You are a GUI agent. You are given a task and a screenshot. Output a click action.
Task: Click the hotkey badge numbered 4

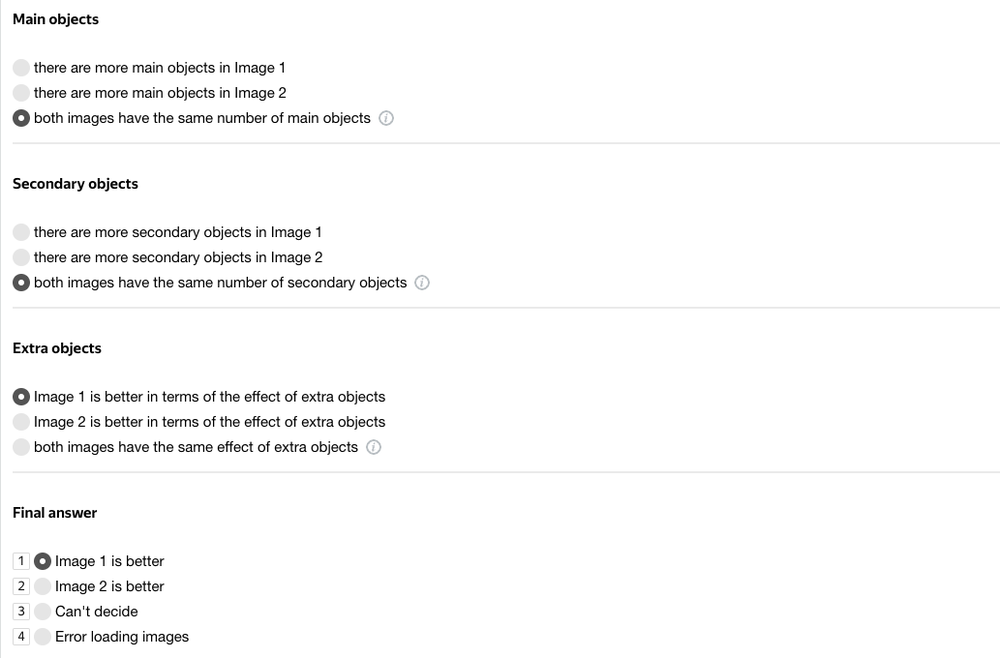(21, 636)
